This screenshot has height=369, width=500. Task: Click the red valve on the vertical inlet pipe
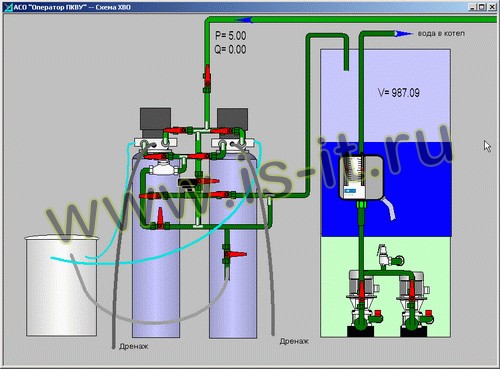click(x=207, y=78)
